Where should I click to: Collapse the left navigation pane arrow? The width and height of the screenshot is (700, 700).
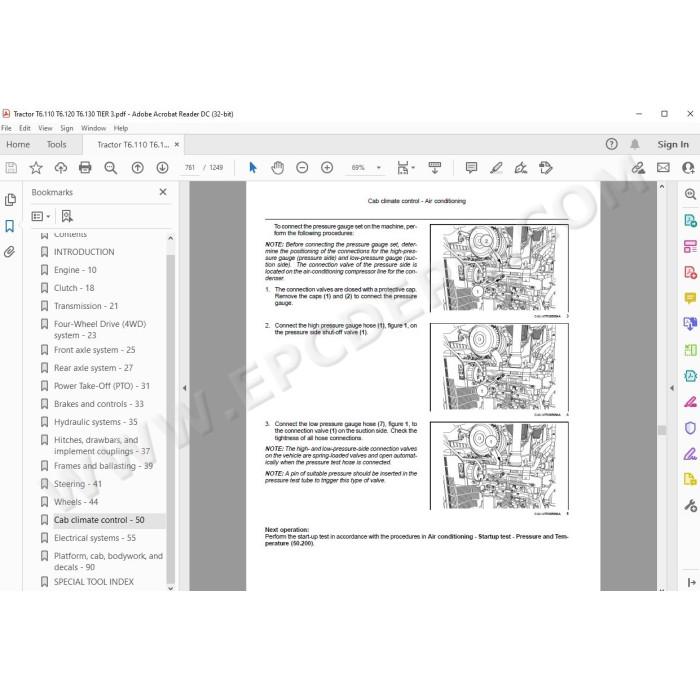coord(184,388)
